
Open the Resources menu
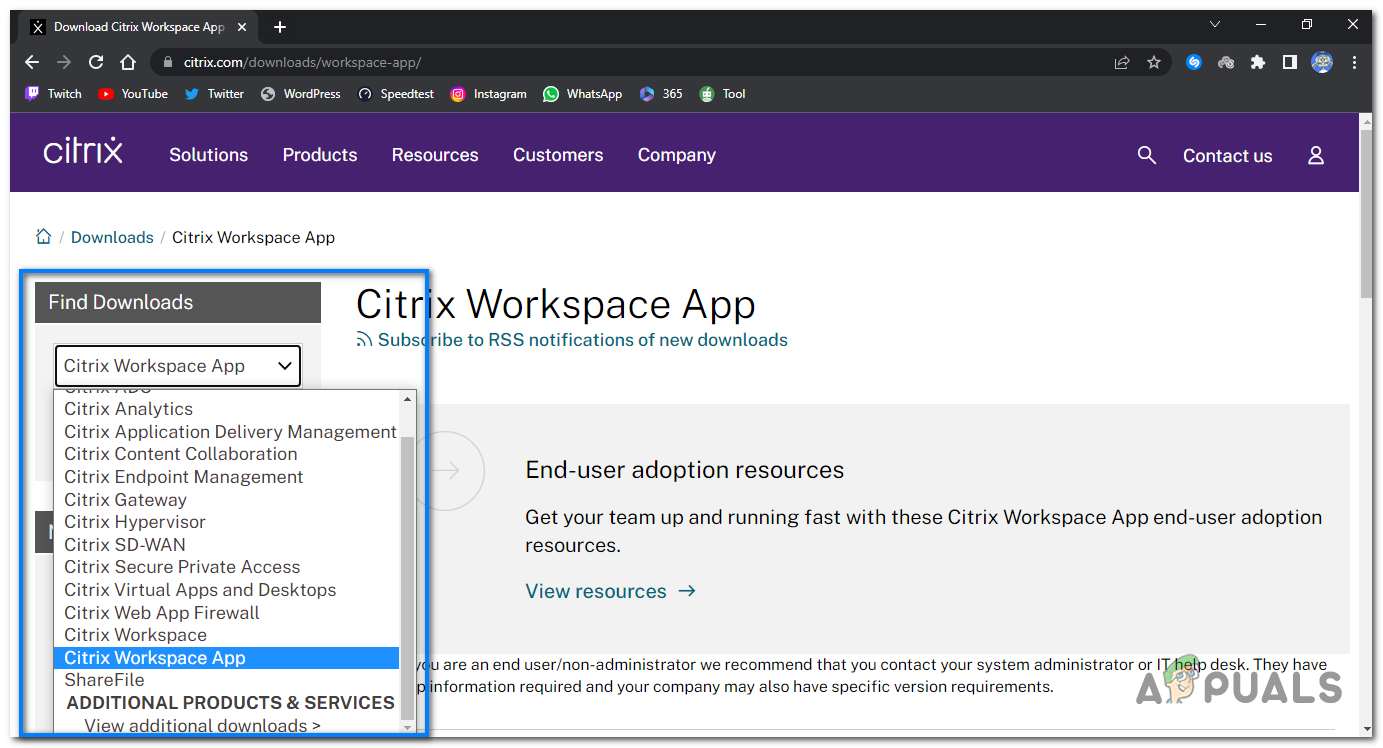point(434,155)
